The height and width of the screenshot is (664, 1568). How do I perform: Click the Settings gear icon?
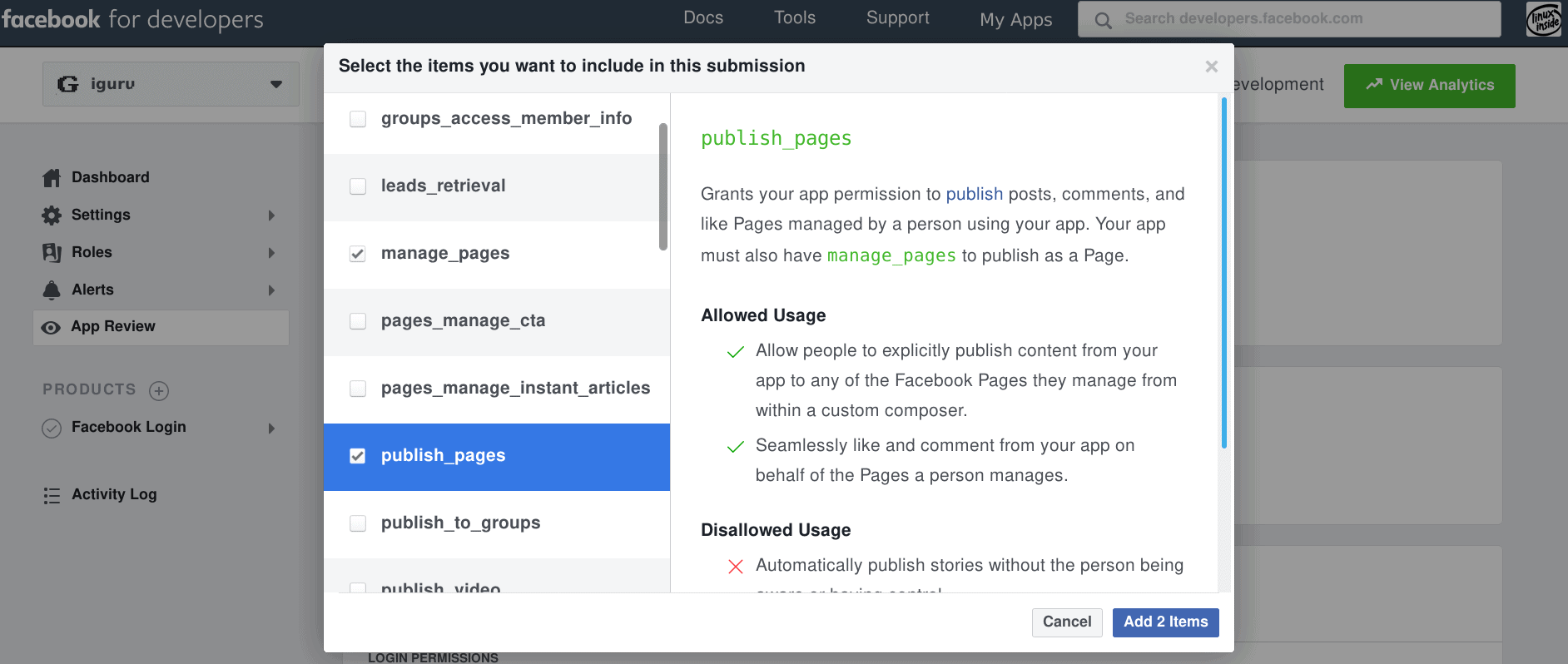(52, 216)
